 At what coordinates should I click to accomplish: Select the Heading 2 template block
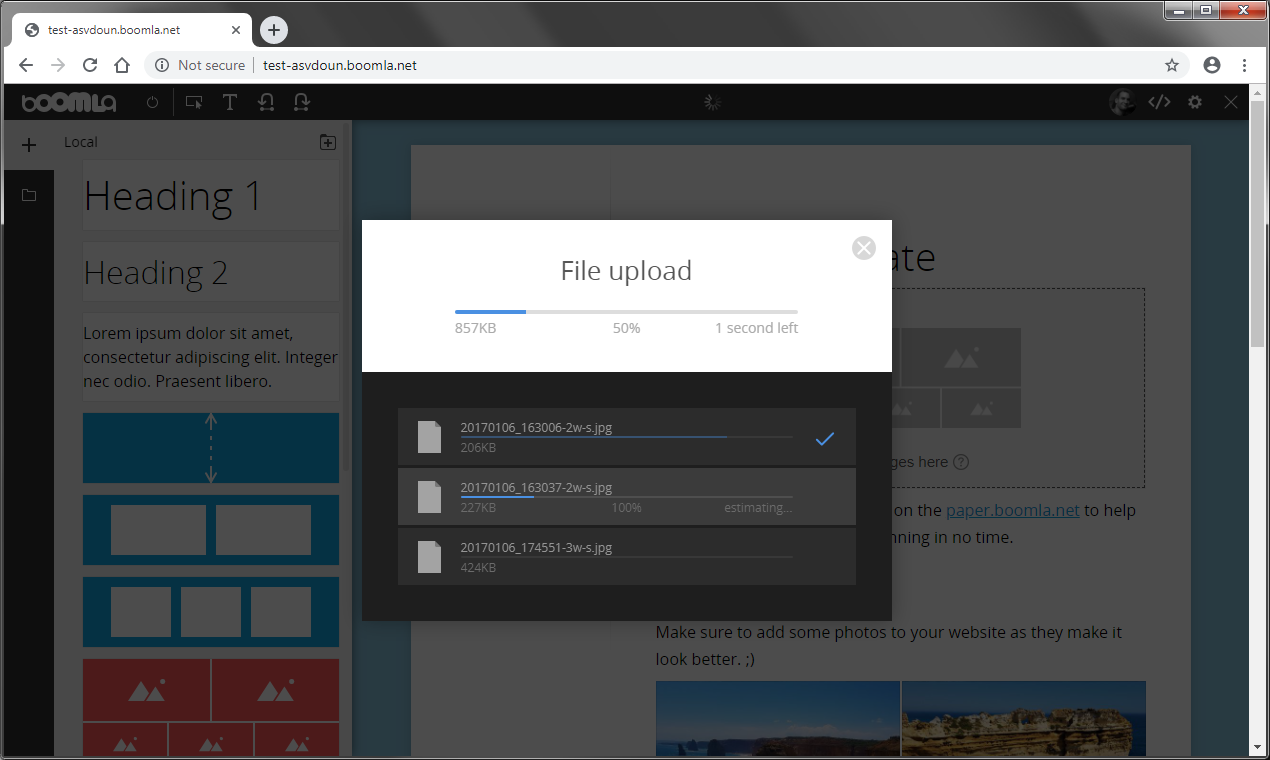[x=211, y=272]
